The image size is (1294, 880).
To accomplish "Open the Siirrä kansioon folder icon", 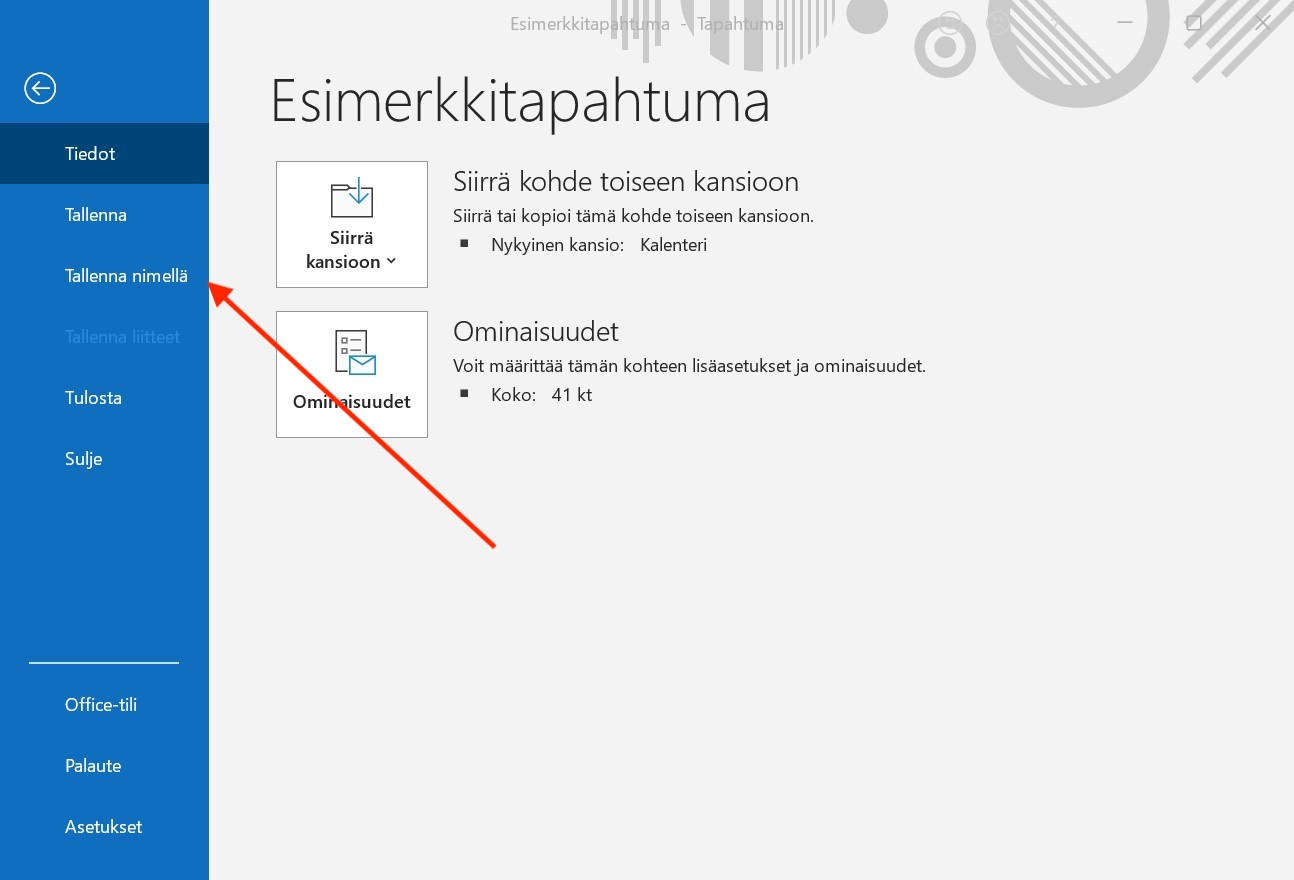I will pos(351,198).
